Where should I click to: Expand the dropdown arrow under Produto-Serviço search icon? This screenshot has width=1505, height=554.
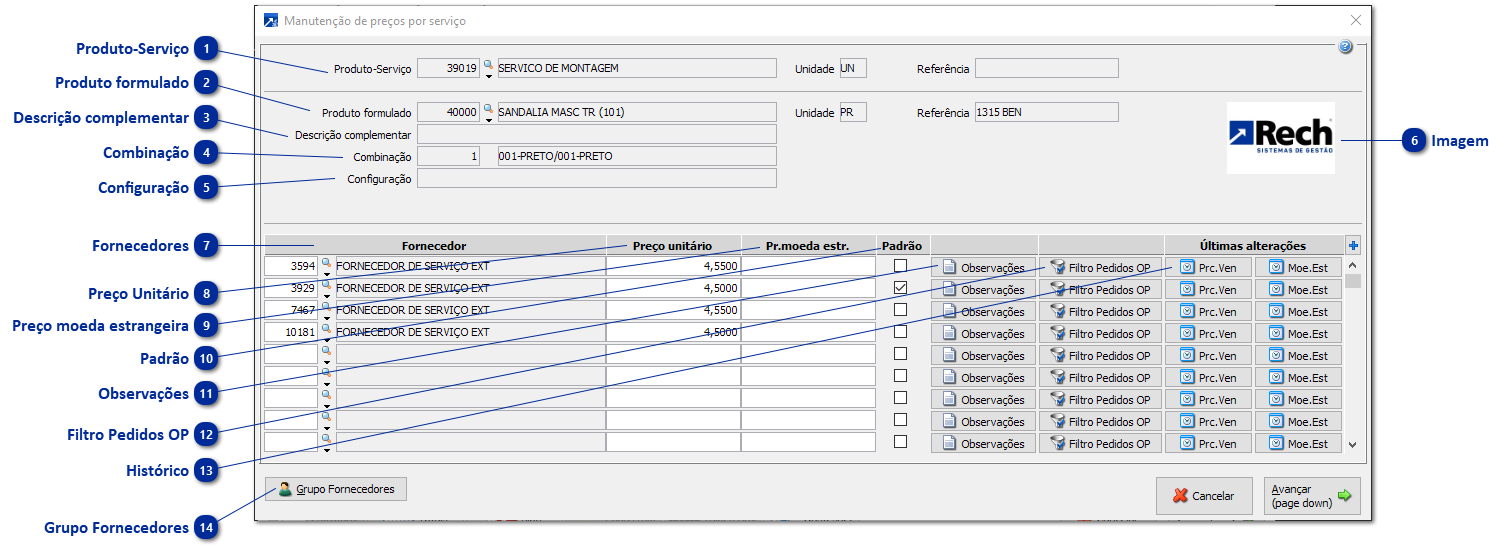[x=488, y=76]
